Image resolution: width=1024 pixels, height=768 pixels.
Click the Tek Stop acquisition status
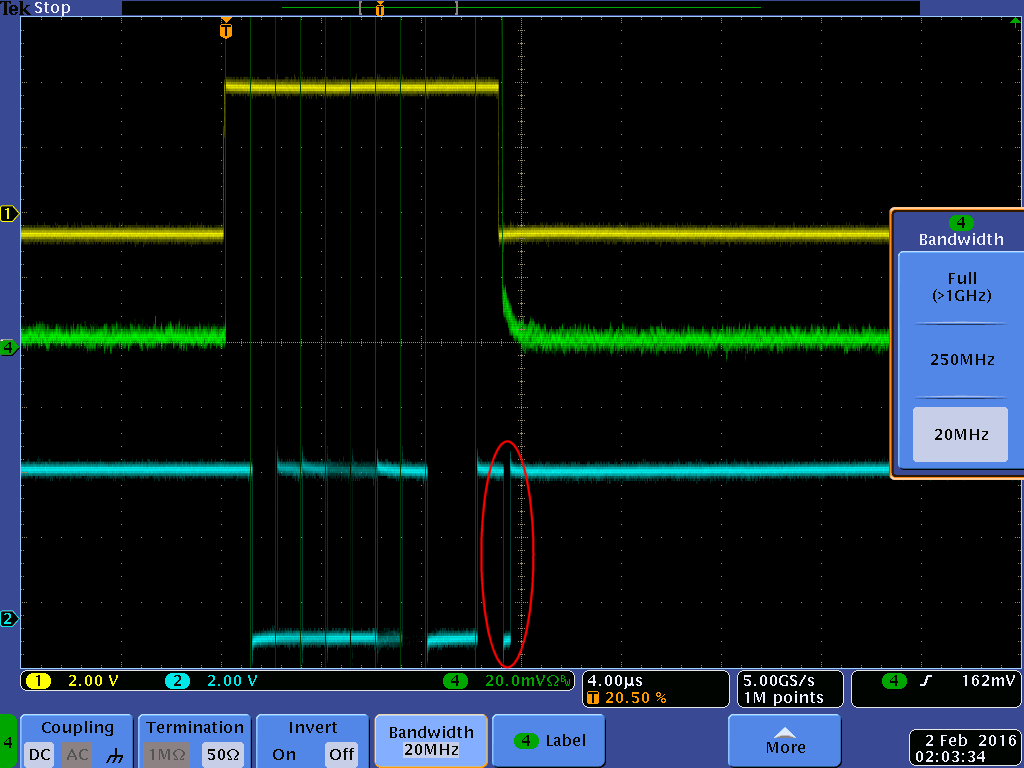coord(36,8)
